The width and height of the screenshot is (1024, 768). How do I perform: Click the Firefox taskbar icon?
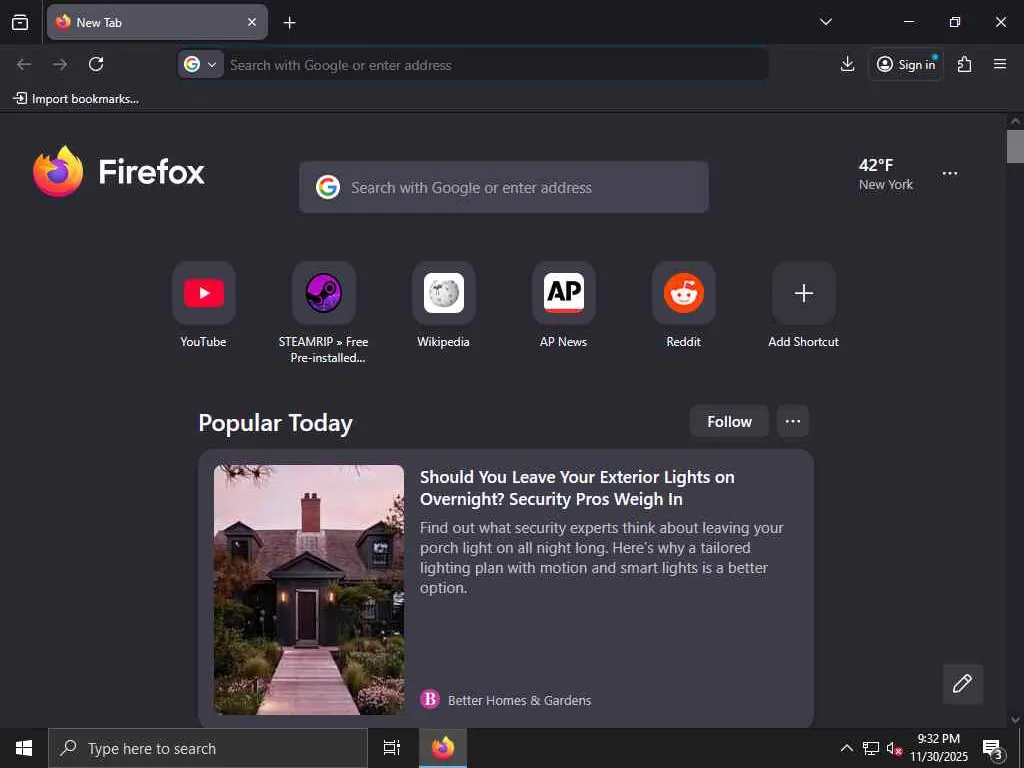point(443,748)
